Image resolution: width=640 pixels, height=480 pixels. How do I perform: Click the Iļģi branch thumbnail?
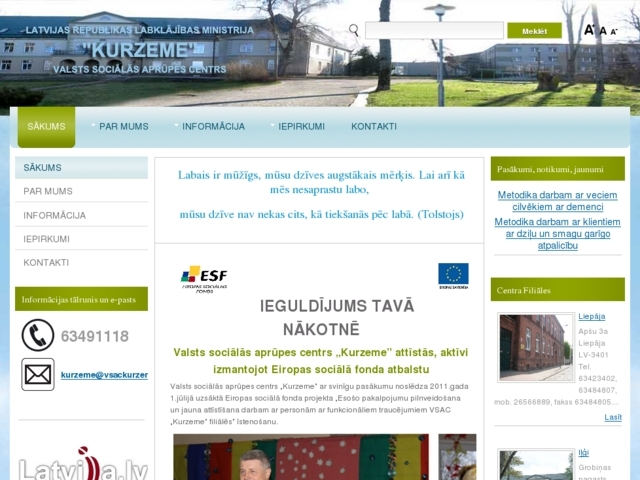pyautogui.click(x=536, y=465)
